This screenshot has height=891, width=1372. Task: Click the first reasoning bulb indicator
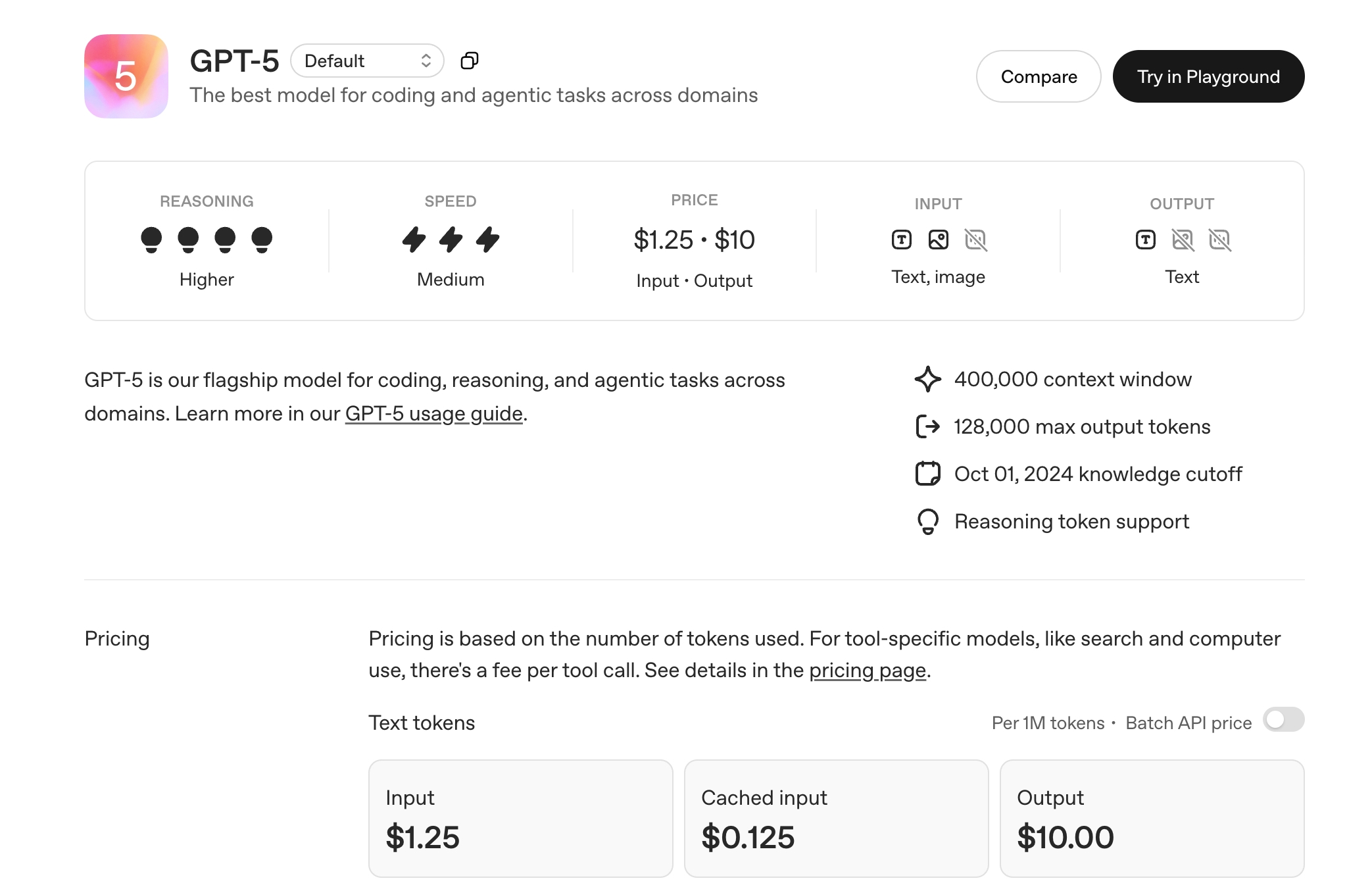(151, 240)
